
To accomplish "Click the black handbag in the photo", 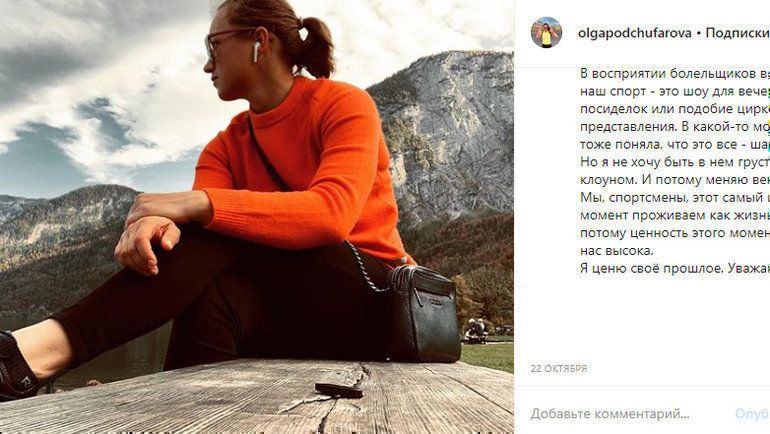I will click(x=423, y=313).
